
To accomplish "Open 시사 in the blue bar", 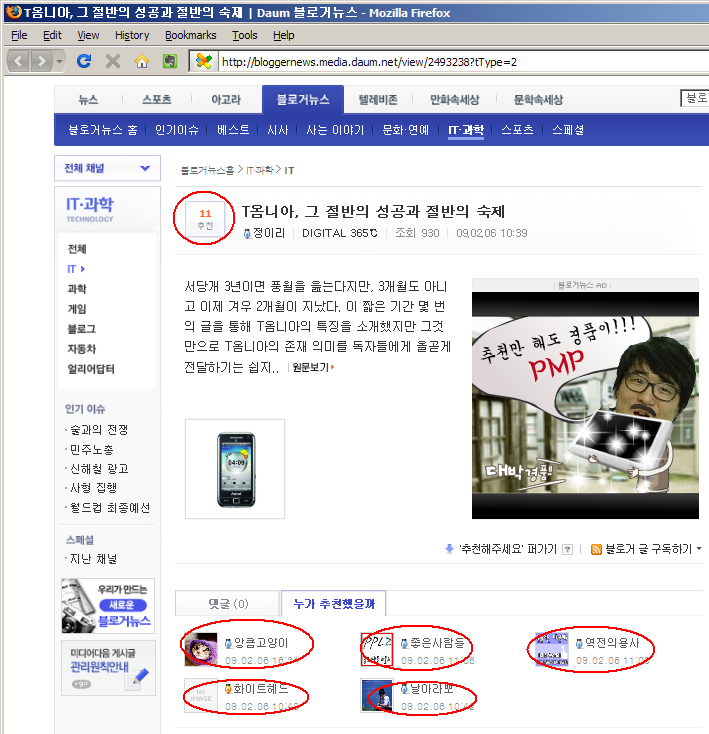I will tap(278, 130).
